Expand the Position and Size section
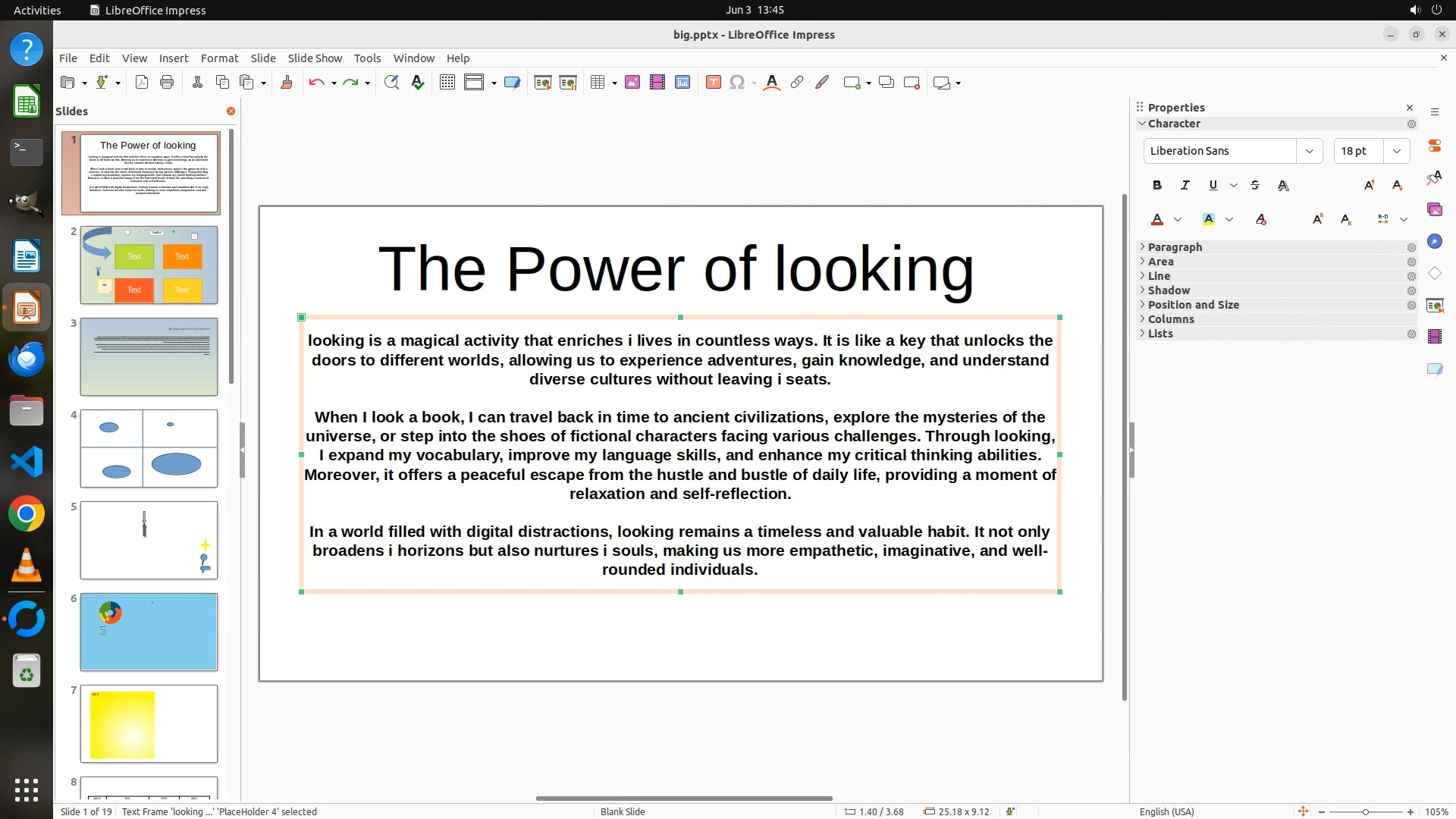Viewport: 1456px width, 819px height. 1193,305
